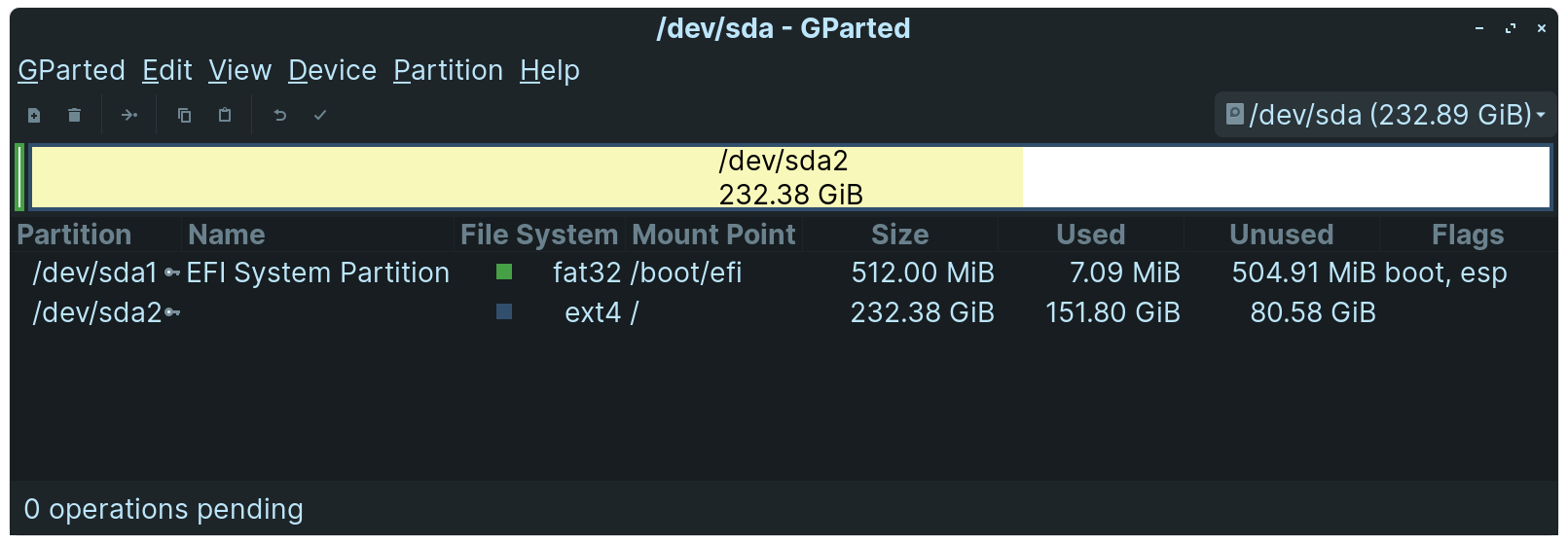Click the key lock icon beside /dev/sda2
Image resolution: width=1568 pixels, height=545 pixels.
click(x=172, y=312)
